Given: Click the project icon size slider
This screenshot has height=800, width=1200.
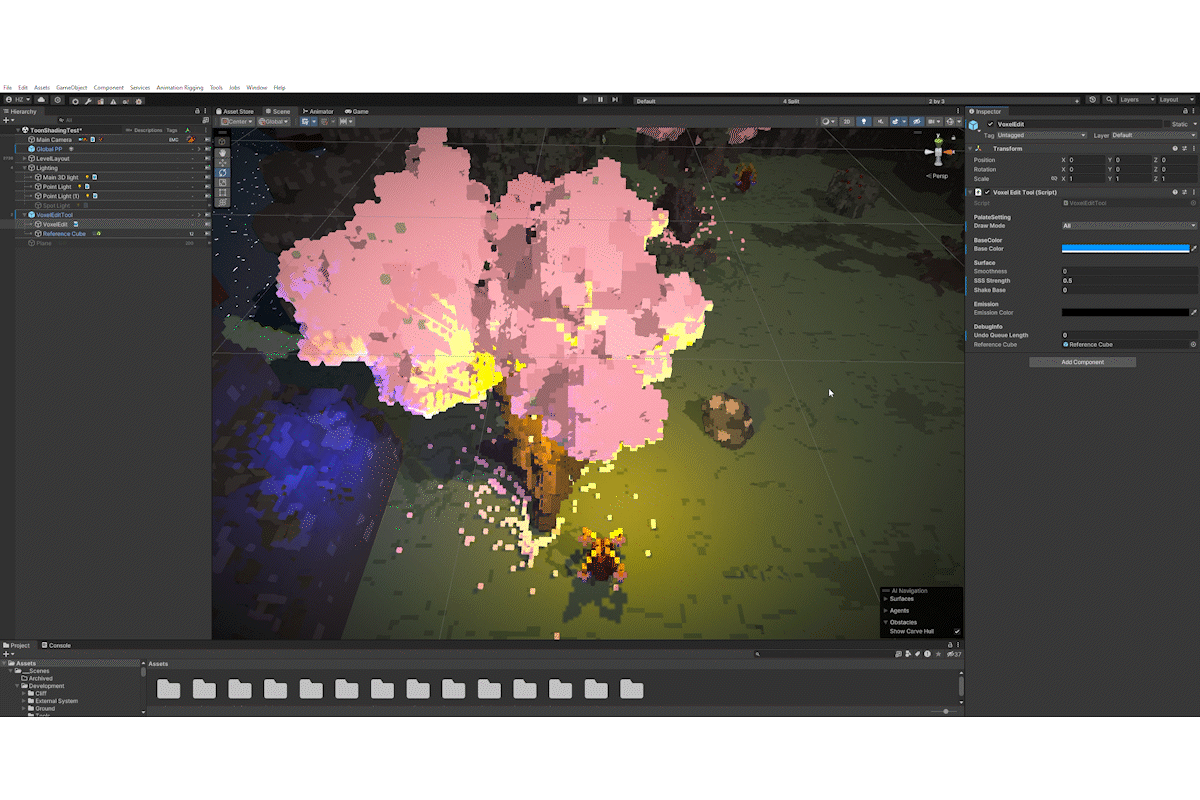Looking at the screenshot, I should (x=945, y=711).
